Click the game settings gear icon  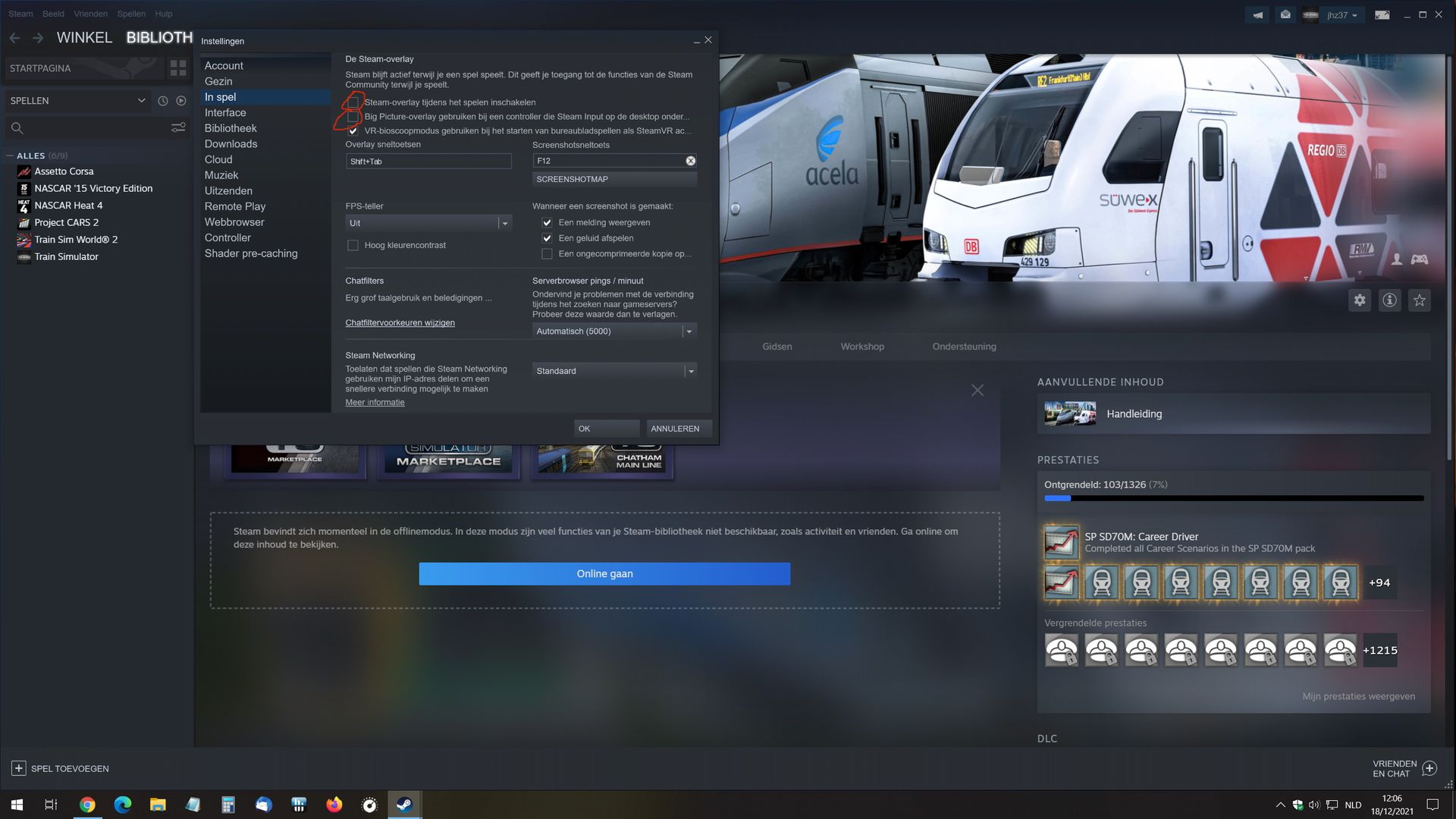[1360, 300]
